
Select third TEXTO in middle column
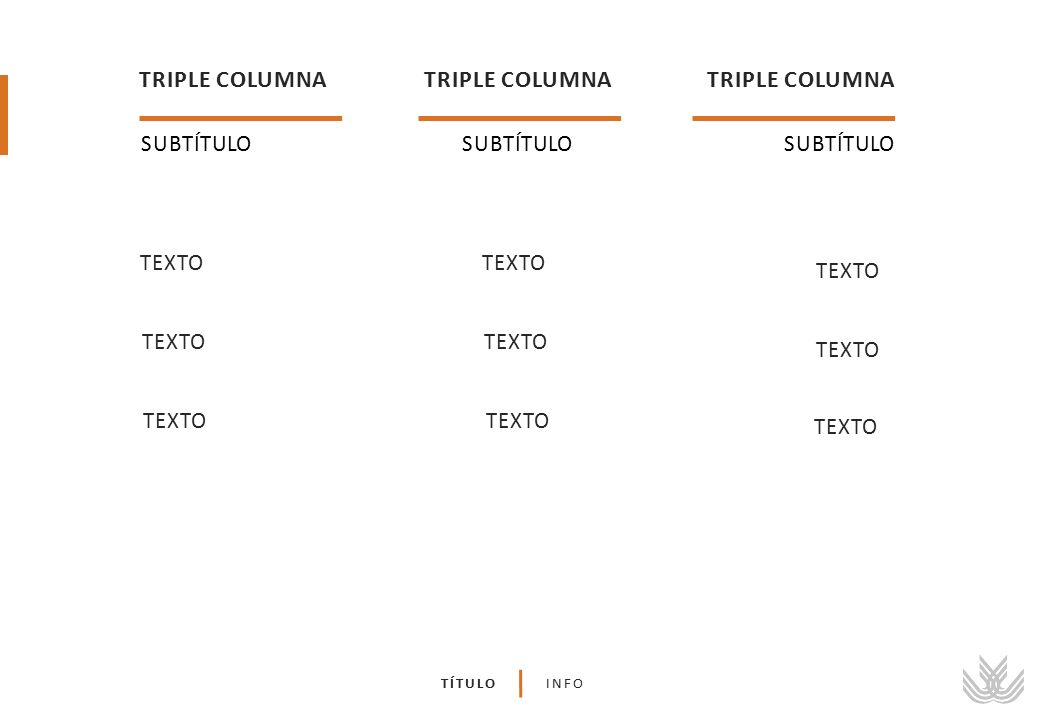[517, 420]
